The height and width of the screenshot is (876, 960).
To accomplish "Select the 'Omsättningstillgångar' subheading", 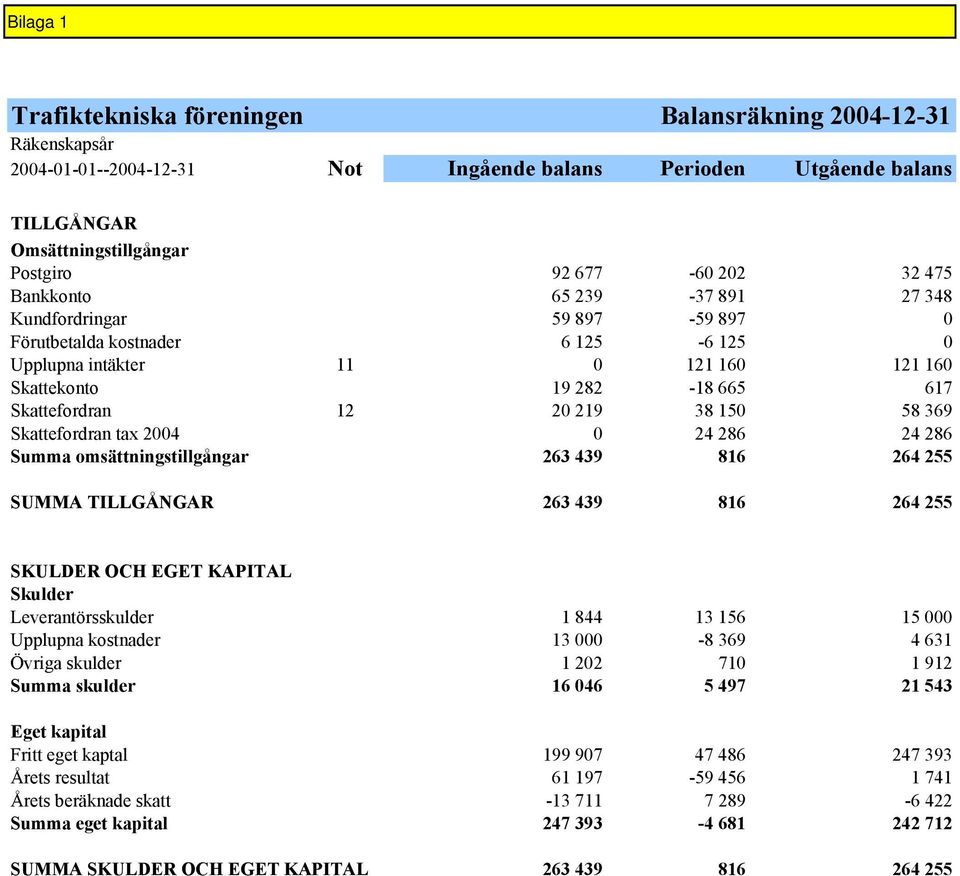I will coord(99,250).
